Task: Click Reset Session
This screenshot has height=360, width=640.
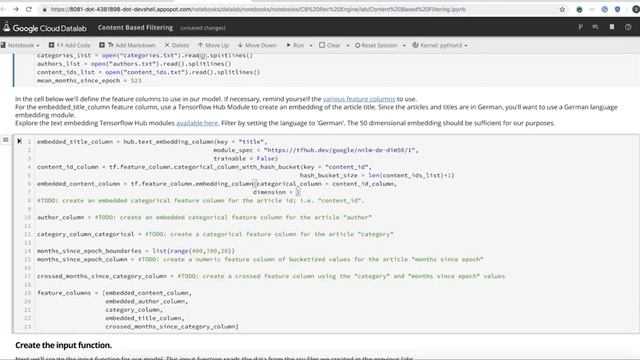Action: tap(376, 45)
